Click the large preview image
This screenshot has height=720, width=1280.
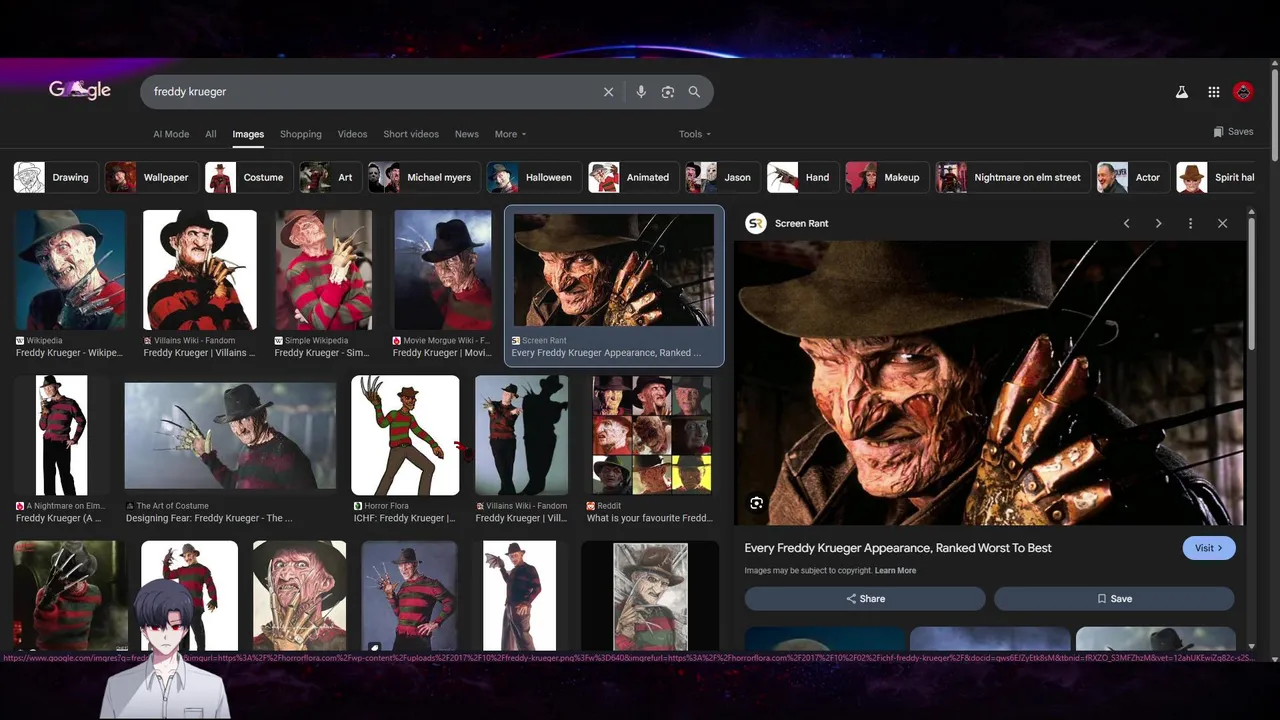(x=989, y=383)
